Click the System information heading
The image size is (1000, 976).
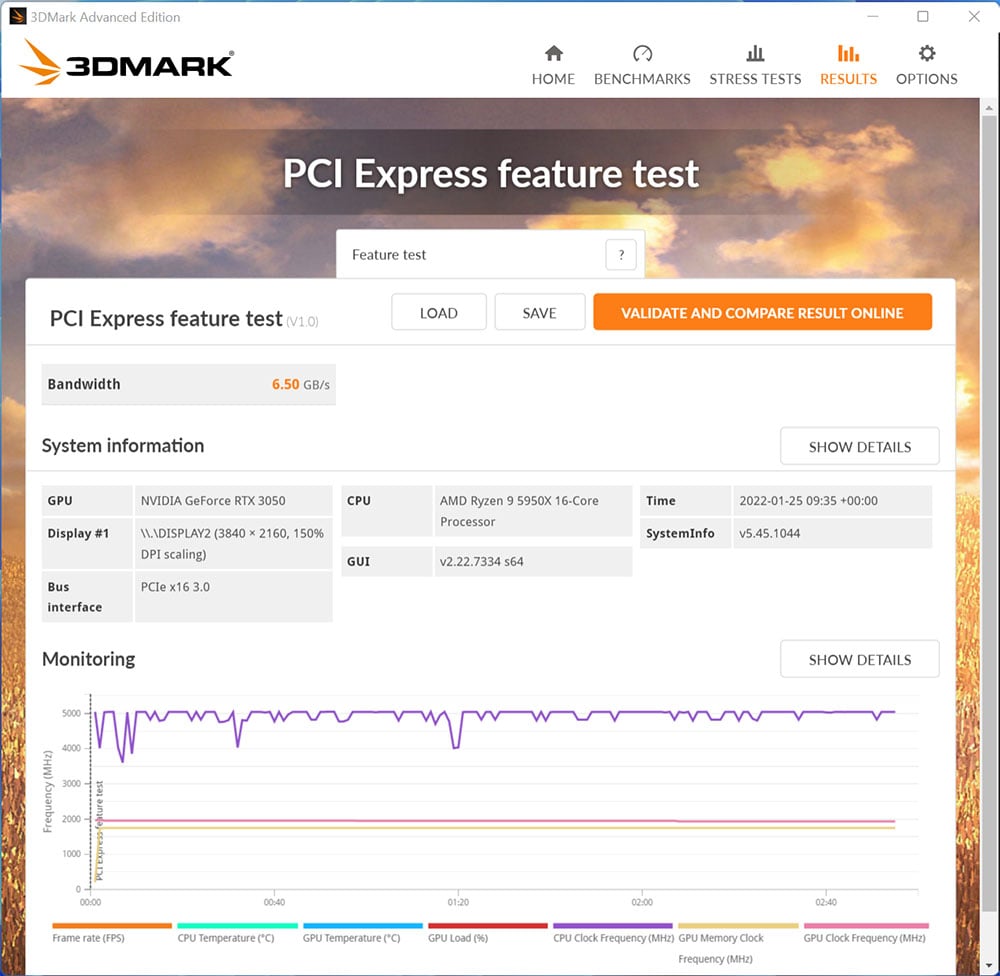pyautogui.click(x=123, y=446)
